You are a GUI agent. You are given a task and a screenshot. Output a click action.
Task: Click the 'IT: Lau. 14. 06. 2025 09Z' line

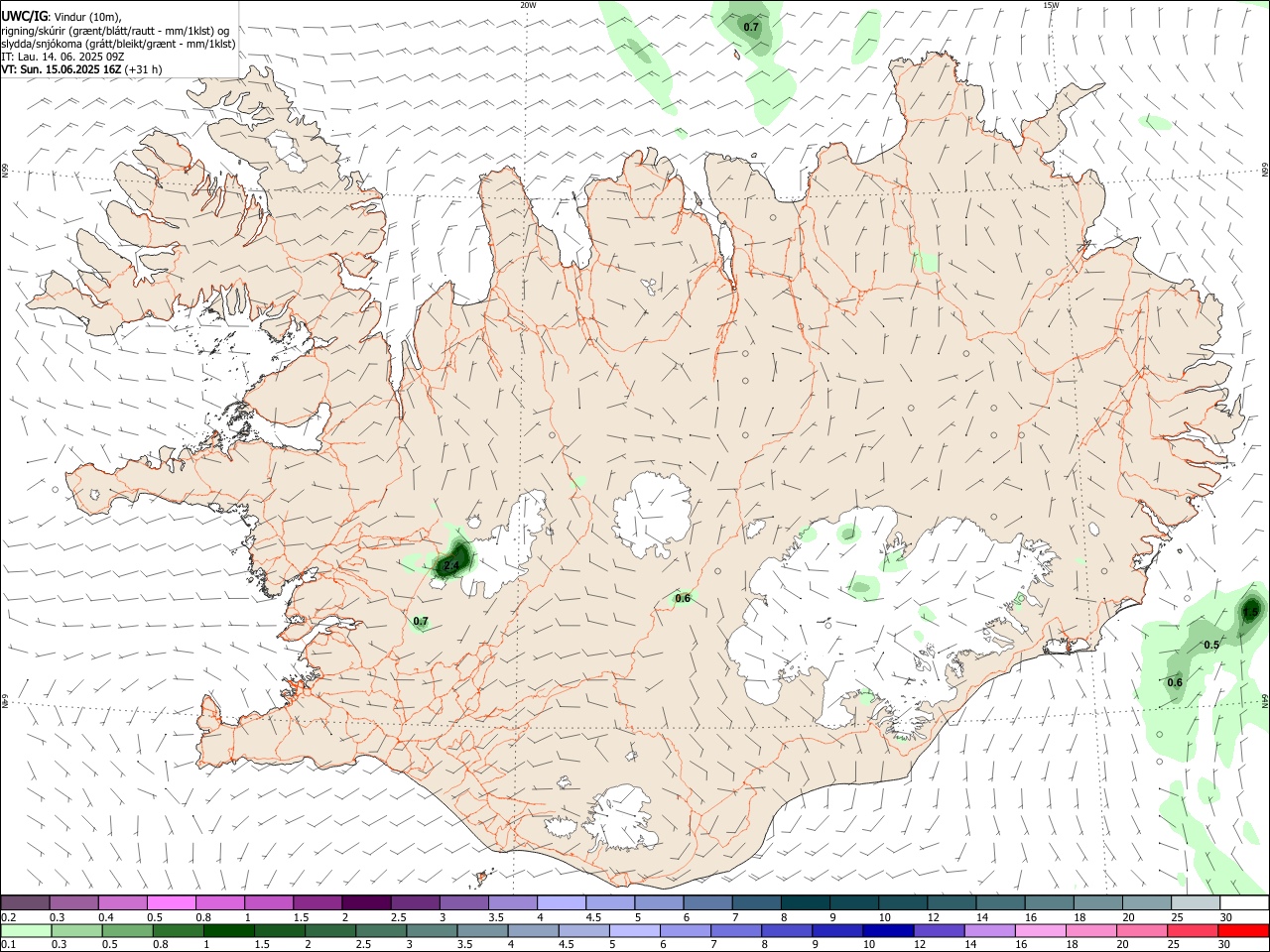pos(63,57)
